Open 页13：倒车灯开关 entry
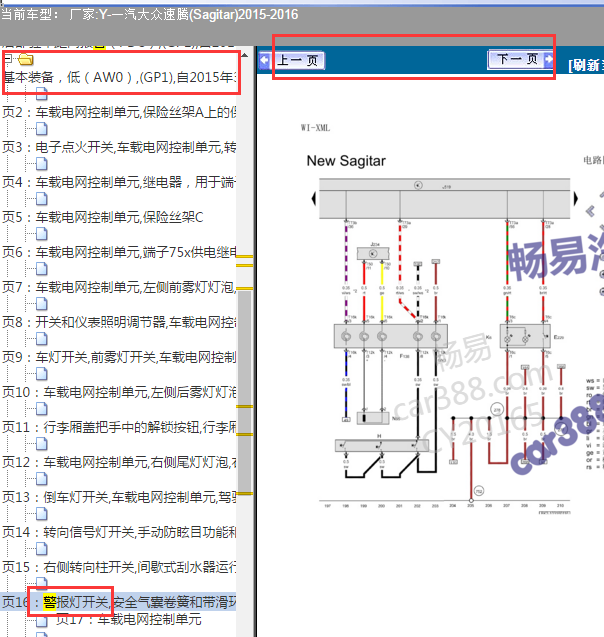The image size is (604, 637). click(119, 496)
